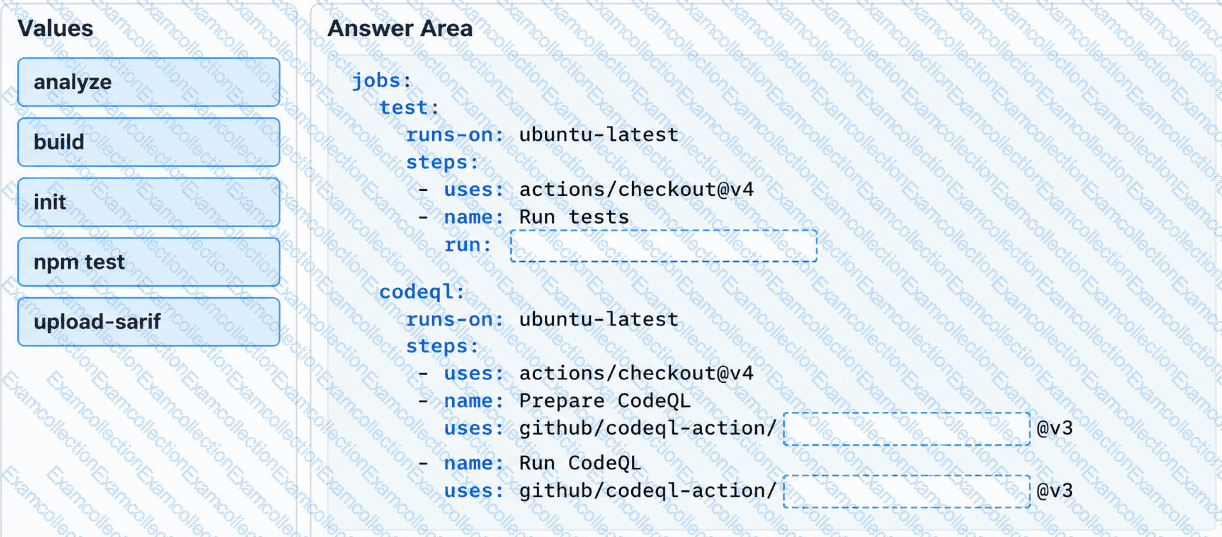
Task: Click "Run CodeQL" step name text
Action: tap(580, 464)
